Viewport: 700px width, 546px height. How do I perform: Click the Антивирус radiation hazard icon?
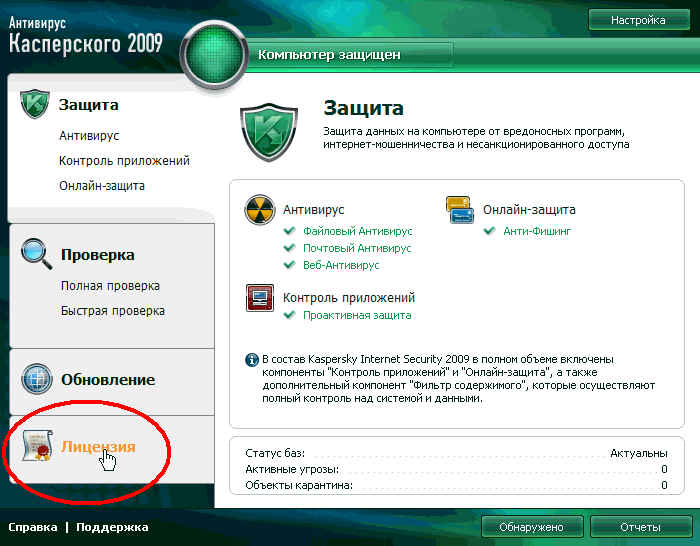click(x=260, y=210)
